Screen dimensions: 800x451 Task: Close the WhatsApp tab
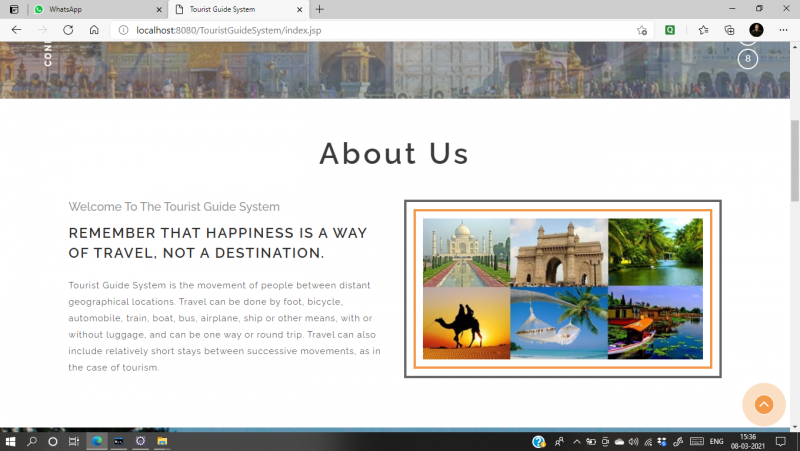(159, 9)
